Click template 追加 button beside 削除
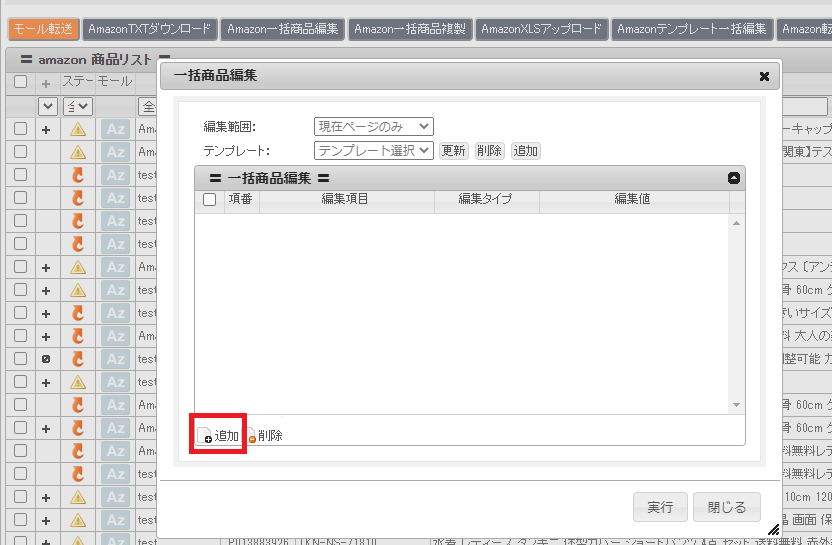The height and width of the screenshot is (545, 832). tap(525, 151)
